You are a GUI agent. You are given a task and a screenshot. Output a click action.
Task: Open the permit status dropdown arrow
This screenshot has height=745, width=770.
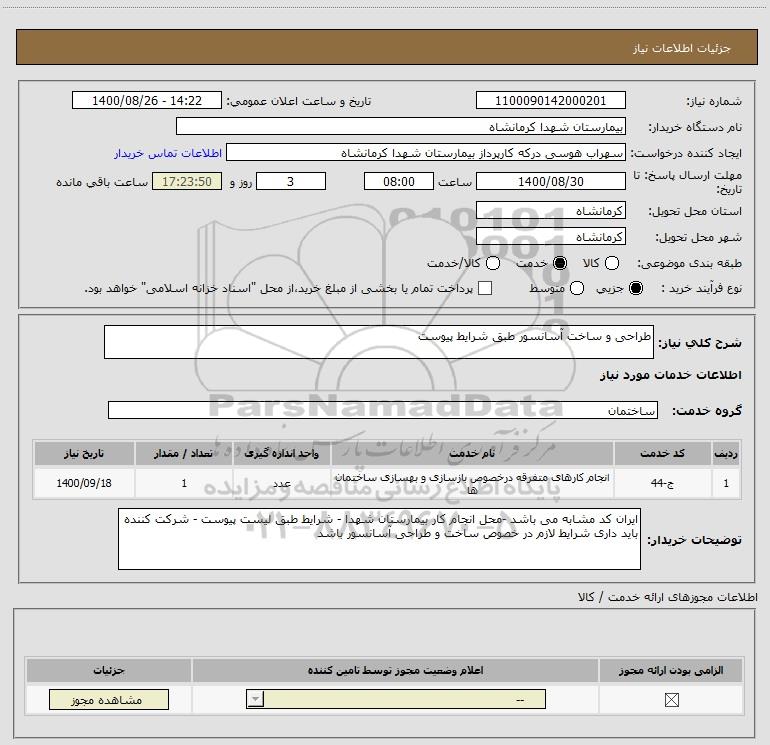pyautogui.click(x=255, y=699)
